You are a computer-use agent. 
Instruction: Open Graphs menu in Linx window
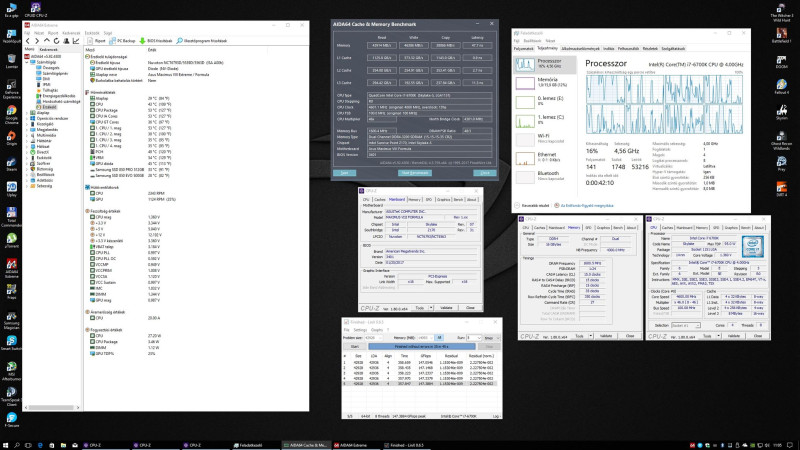377,330
